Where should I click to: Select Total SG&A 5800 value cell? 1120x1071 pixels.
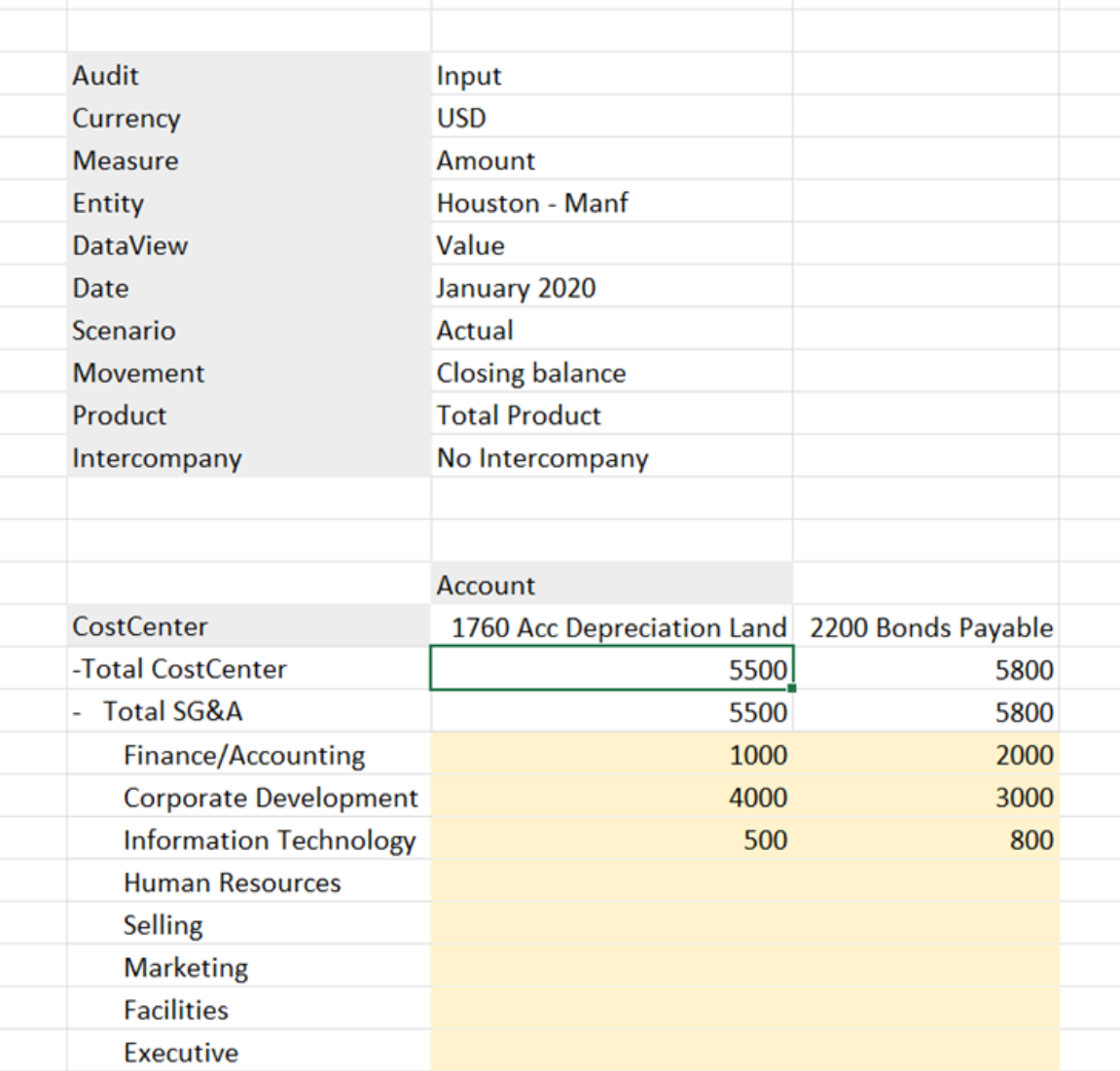(x=925, y=711)
